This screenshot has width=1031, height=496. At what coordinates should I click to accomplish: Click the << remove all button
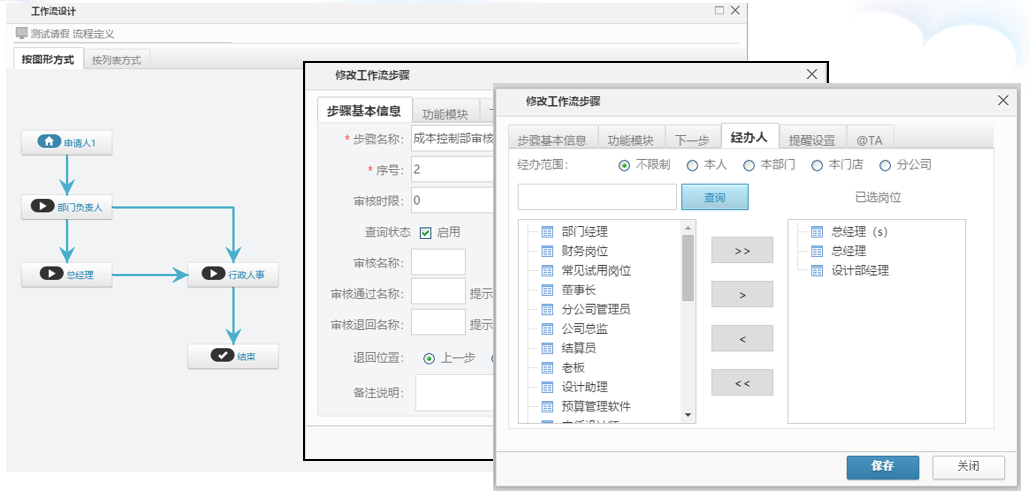pos(742,383)
